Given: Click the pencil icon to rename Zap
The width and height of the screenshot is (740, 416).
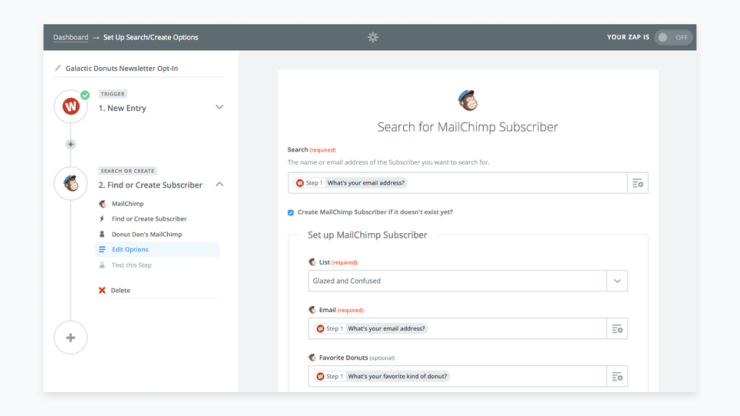Looking at the screenshot, I should click(x=58, y=68).
